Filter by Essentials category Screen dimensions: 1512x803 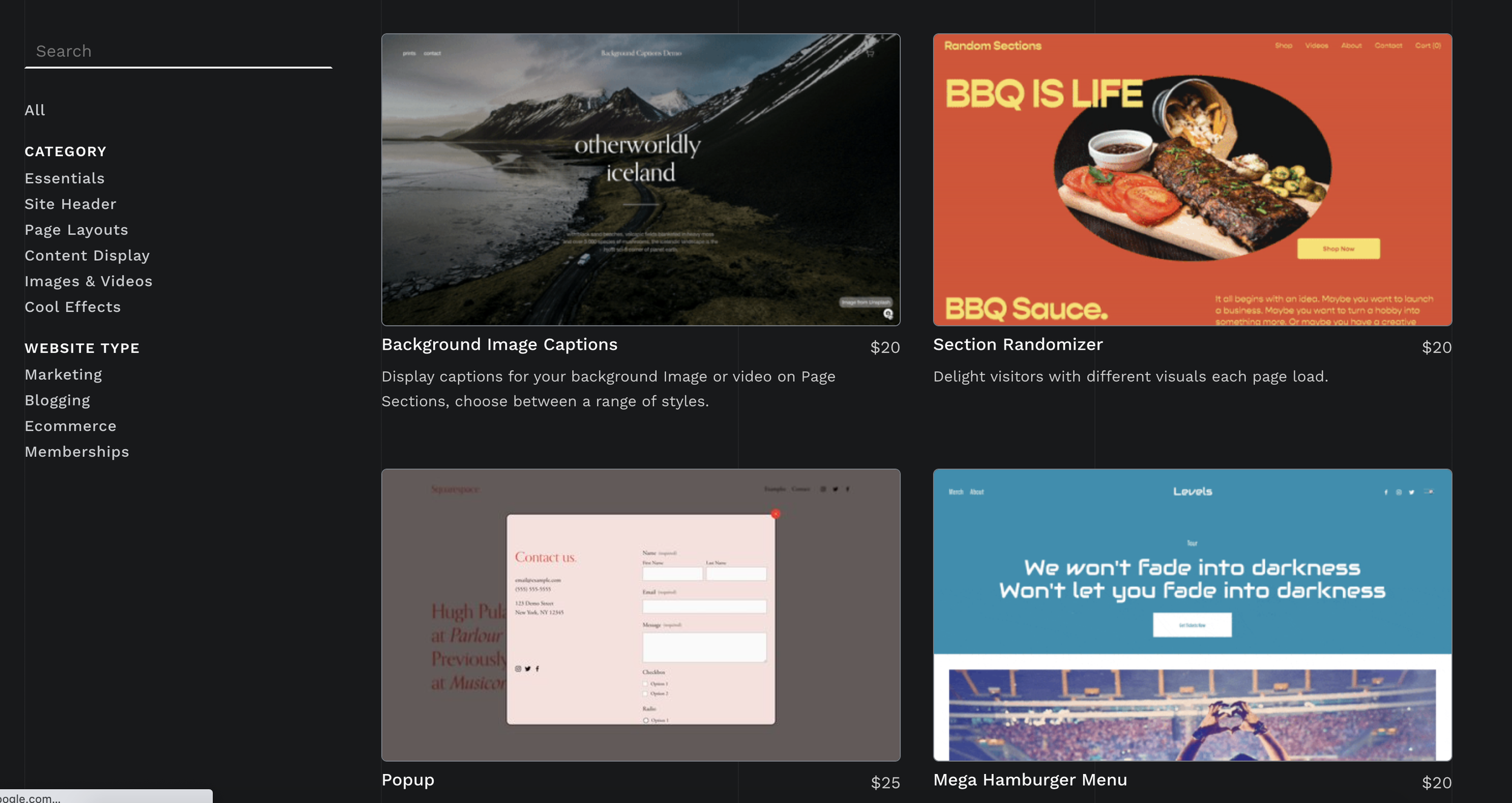coord(65,179)
